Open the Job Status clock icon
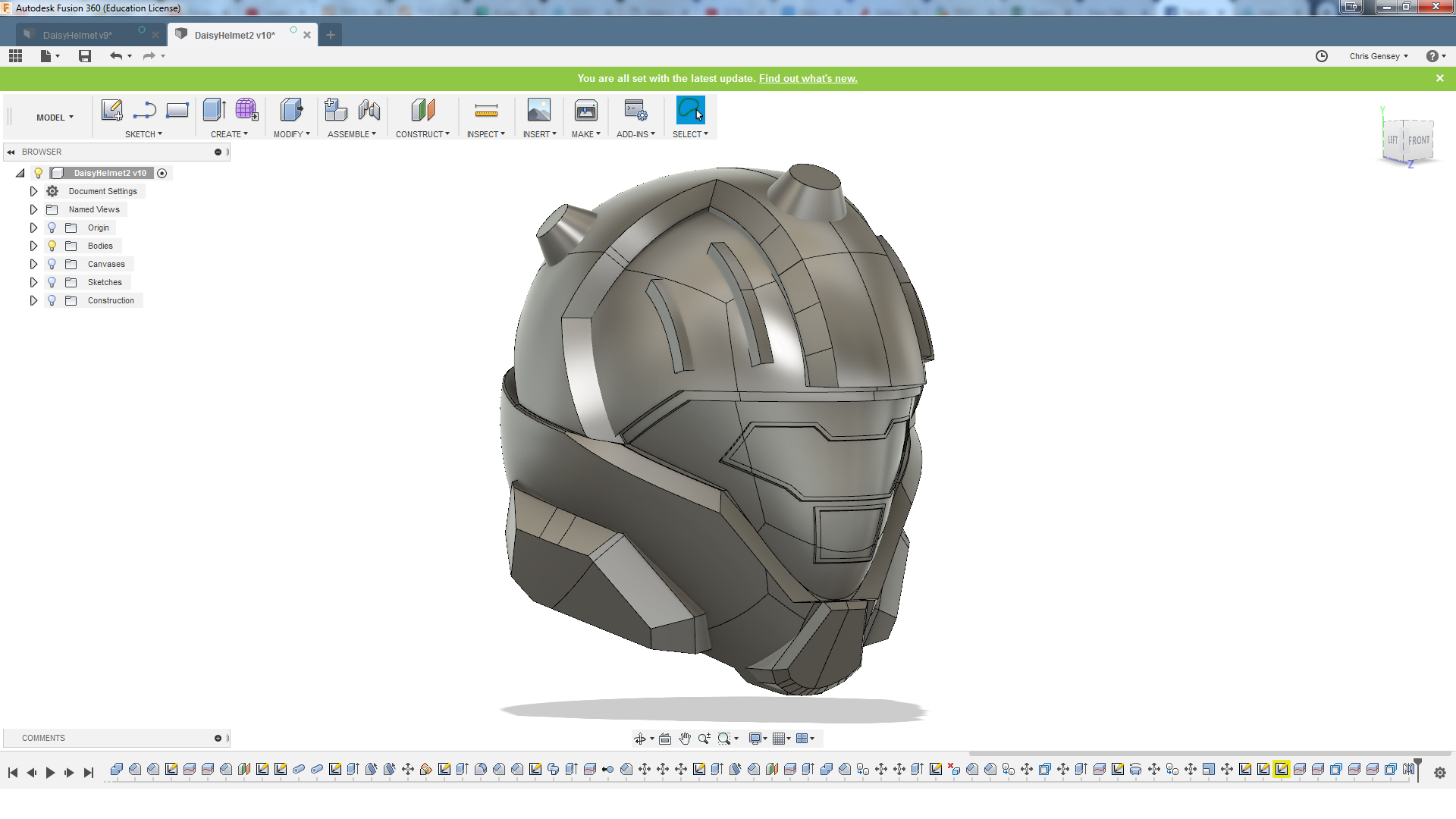The image size is (1456, 819). tap(1322, 56)
